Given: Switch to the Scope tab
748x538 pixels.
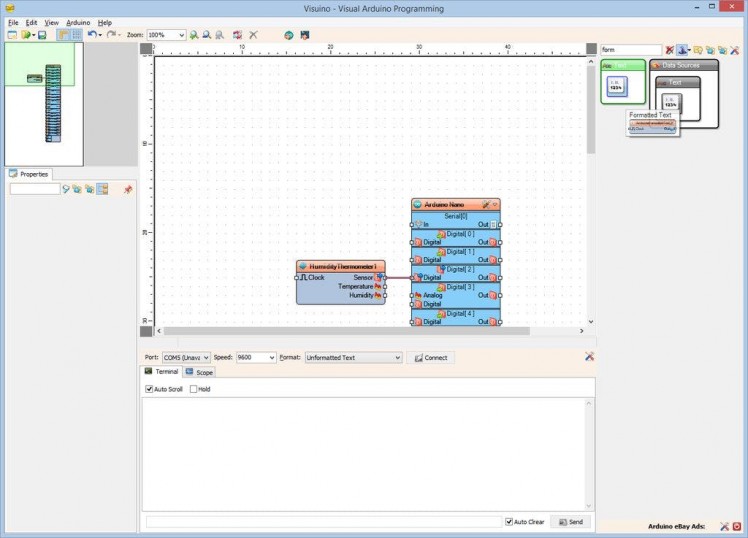Looking at the screenshot, I should coord(199,372).
